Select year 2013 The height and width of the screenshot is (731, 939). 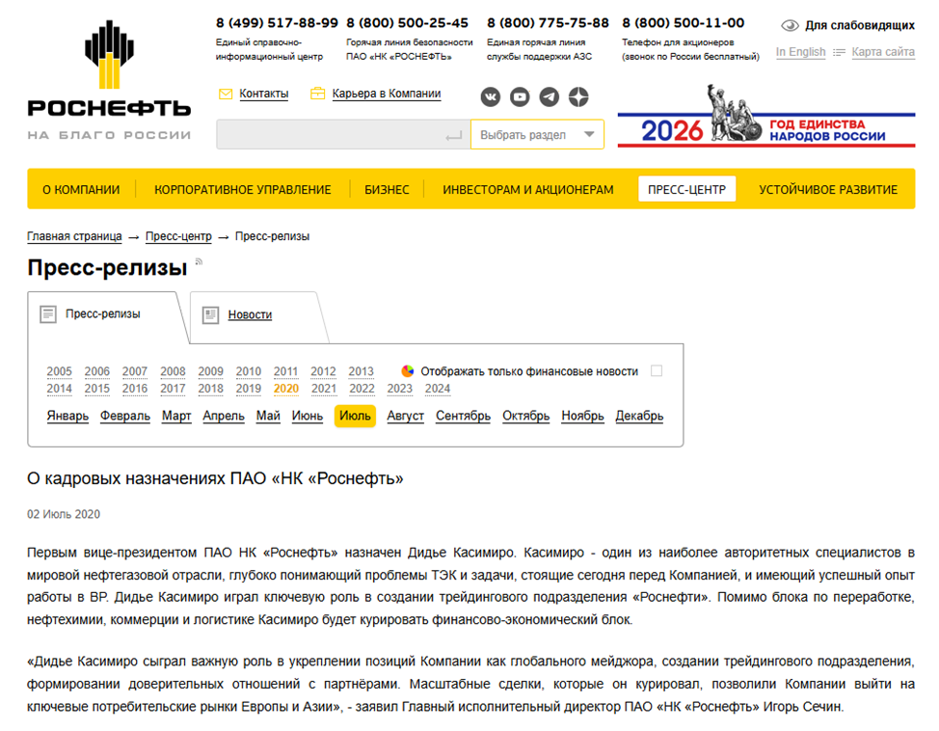pos(361,372)
